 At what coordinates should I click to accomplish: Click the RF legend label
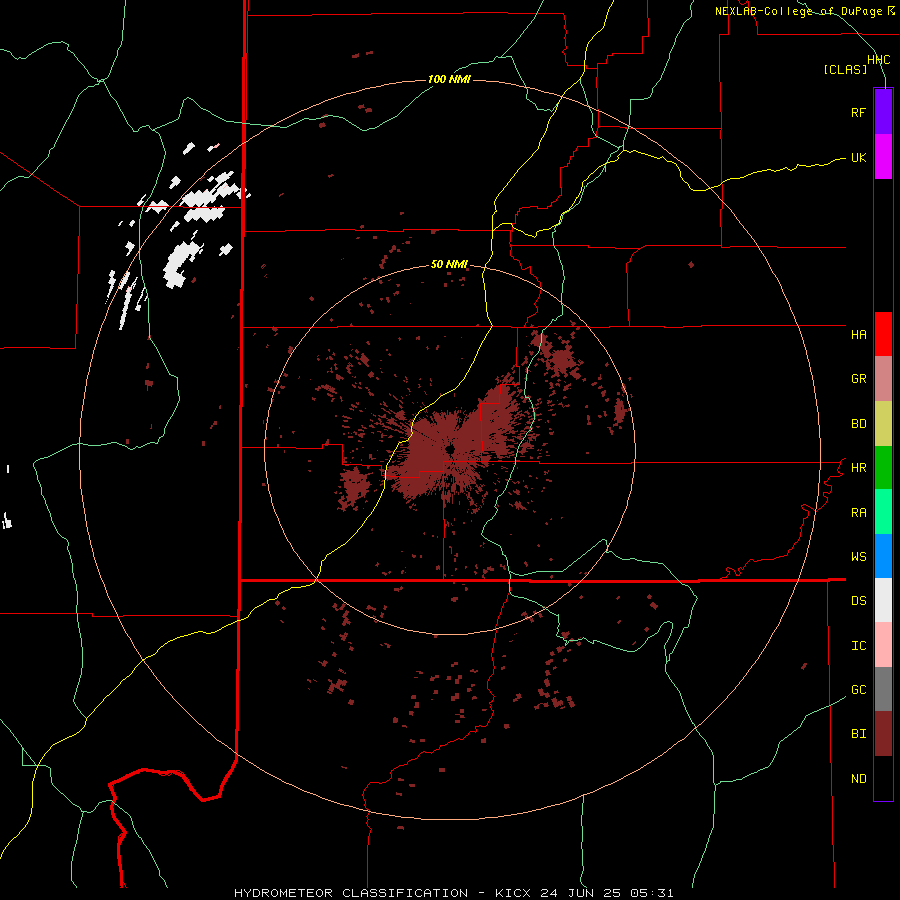pos(858,112)
